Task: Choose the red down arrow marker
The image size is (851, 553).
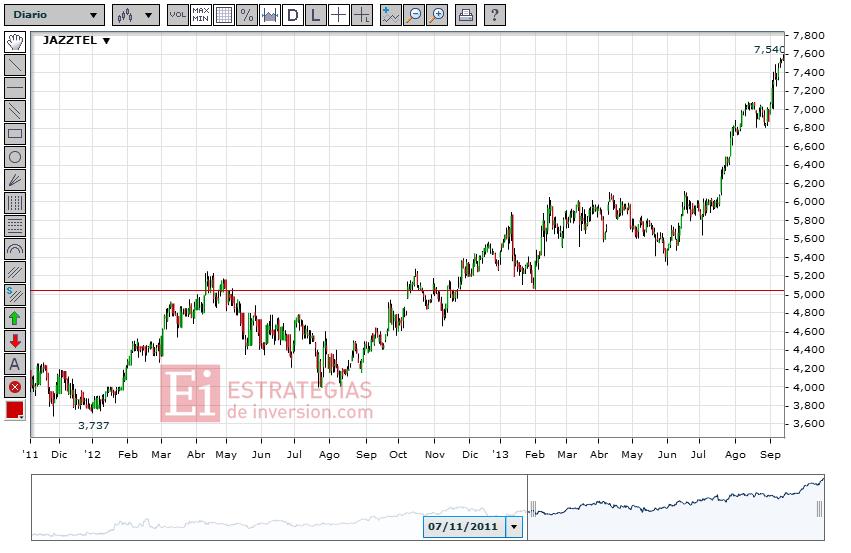Action: pos(15,341)
